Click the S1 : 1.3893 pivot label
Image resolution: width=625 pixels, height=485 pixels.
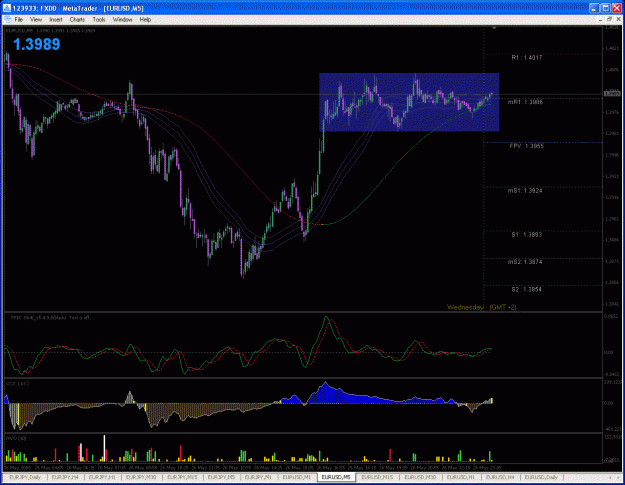pos(527,235)
